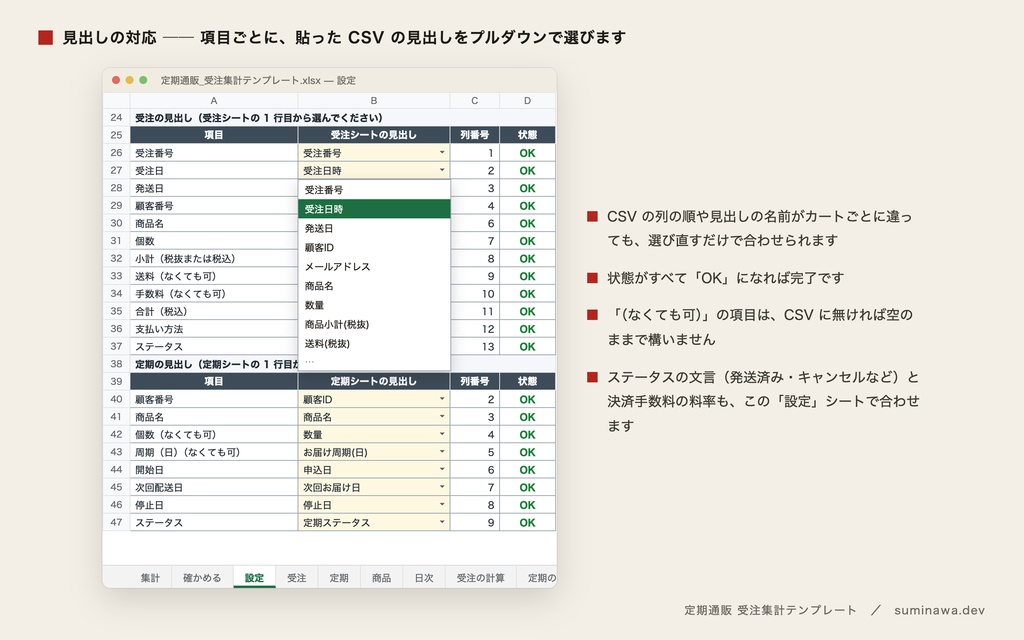Screen dimensions: 1024x640
Task: Switch to the 集計 sheet tab
Action: click(150, 578)
